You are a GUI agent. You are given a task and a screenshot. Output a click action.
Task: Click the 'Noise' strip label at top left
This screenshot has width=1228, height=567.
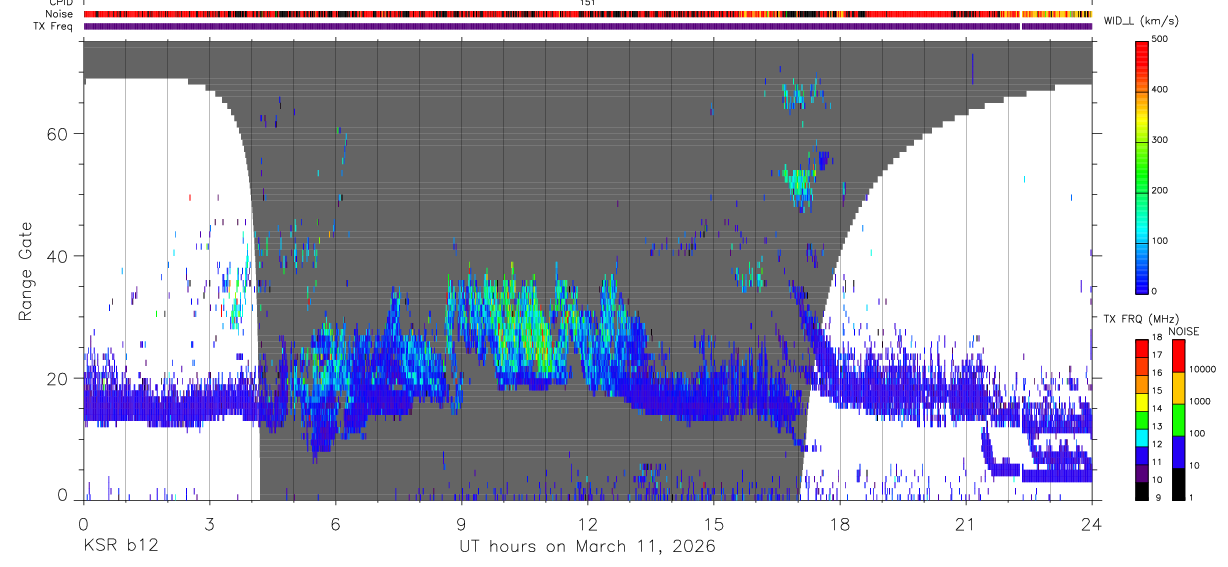click(x=59, y=15)
